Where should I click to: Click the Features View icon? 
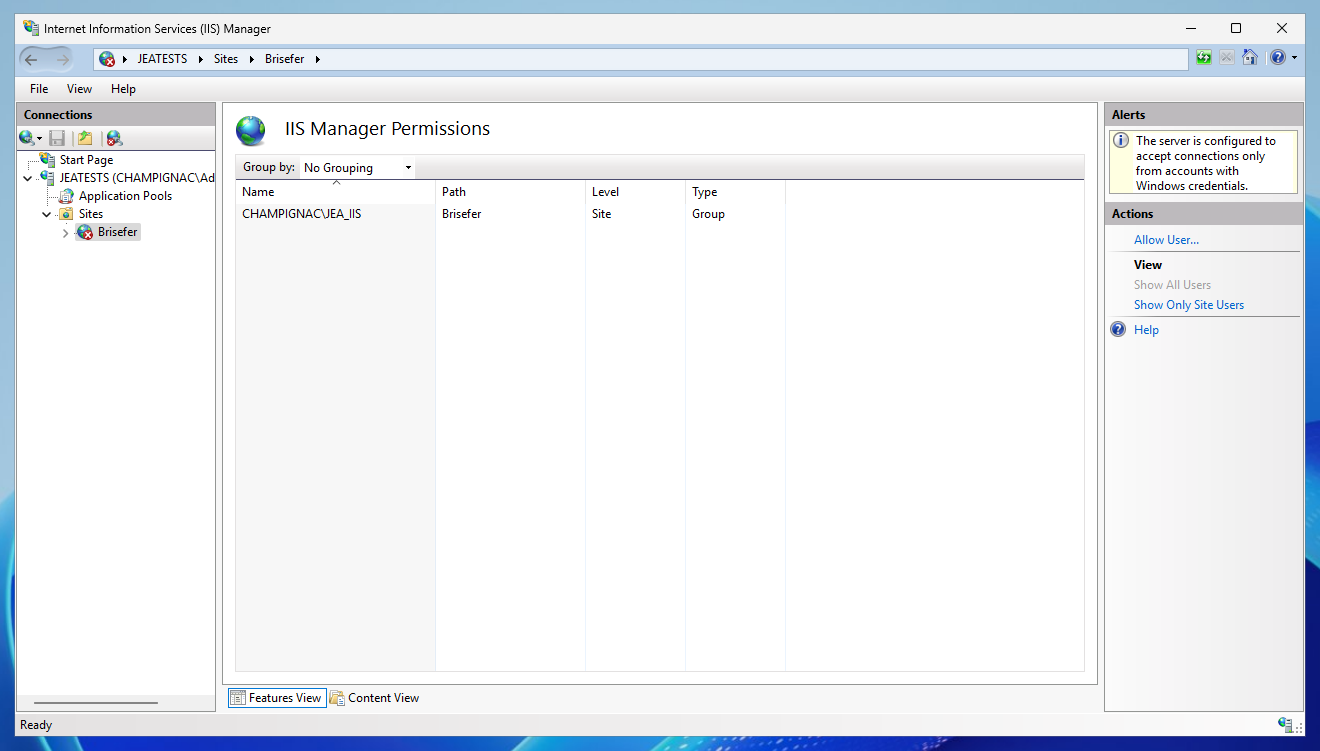coord(238,698)
